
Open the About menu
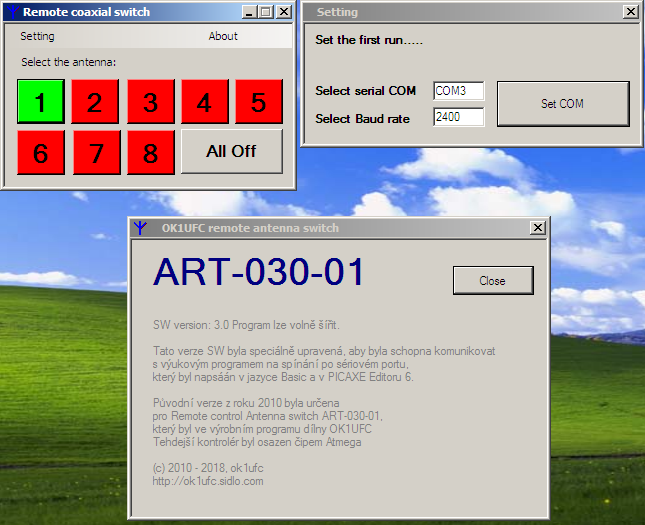[x=223, y=36]
